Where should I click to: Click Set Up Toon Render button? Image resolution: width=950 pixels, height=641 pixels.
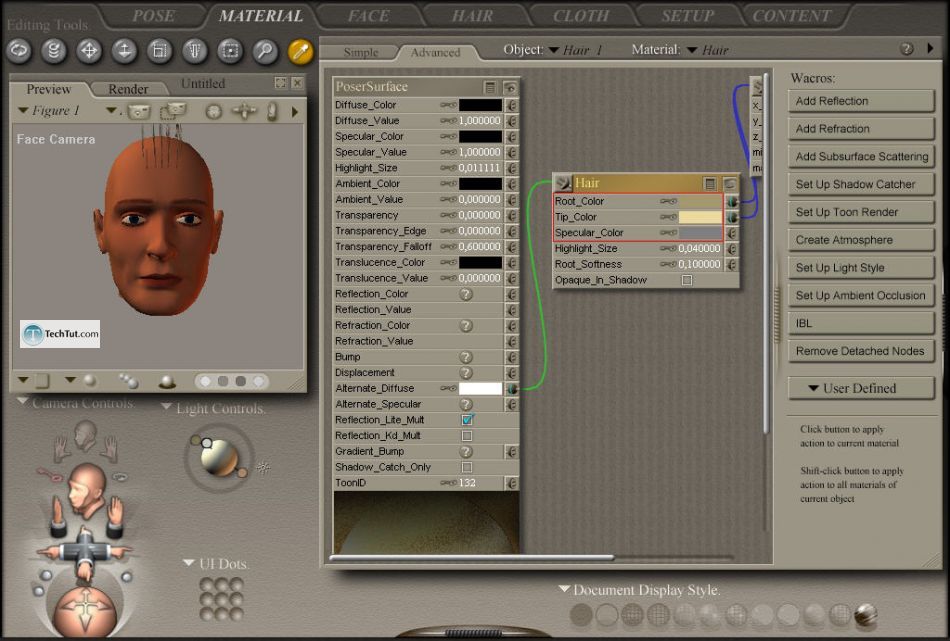coord(860,213)
